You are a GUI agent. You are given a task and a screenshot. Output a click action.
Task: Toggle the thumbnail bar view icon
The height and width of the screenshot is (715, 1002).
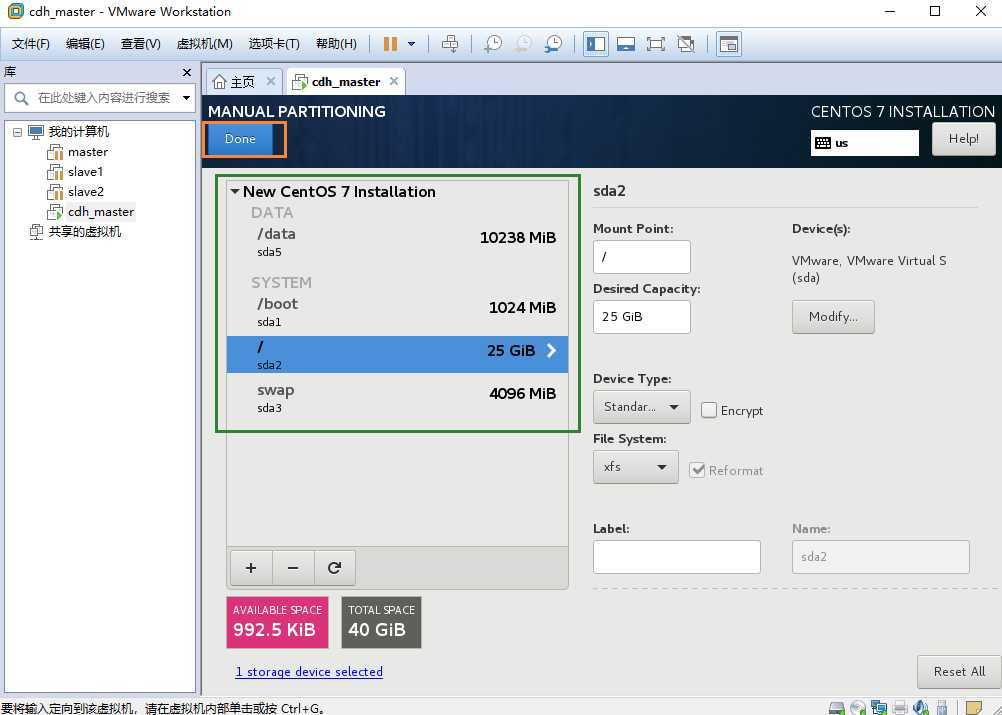[626, 43]
